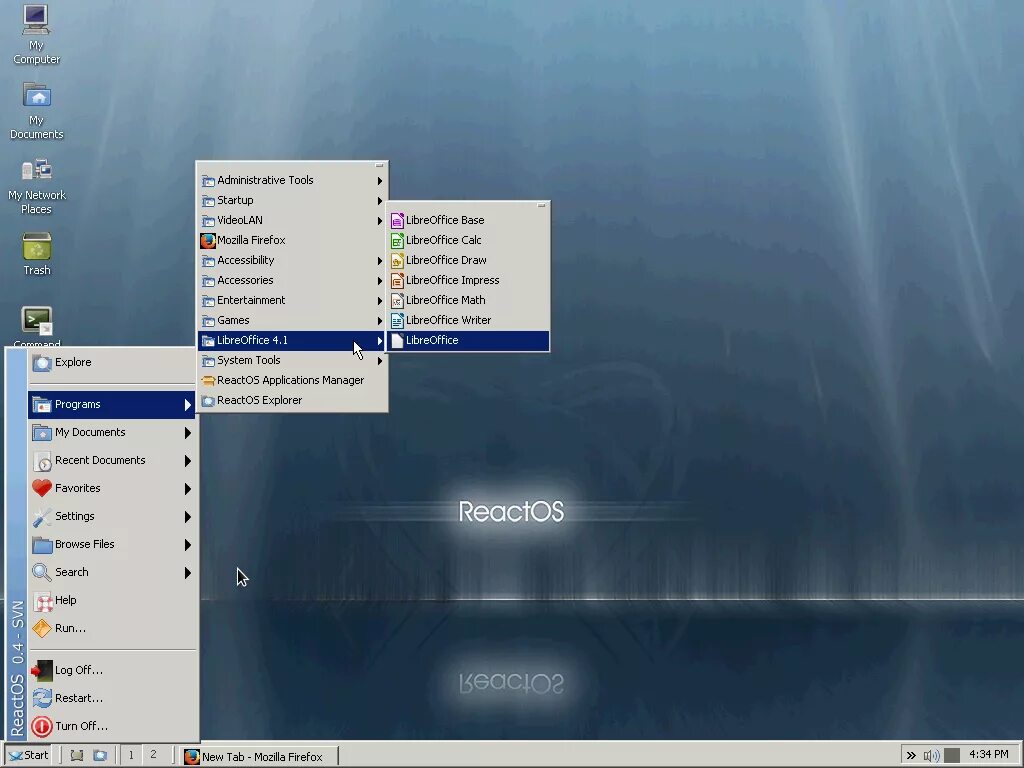The image size is (1024, 768).
Task: Open Browse Files submenu
Action: click(x=112, y=544)
